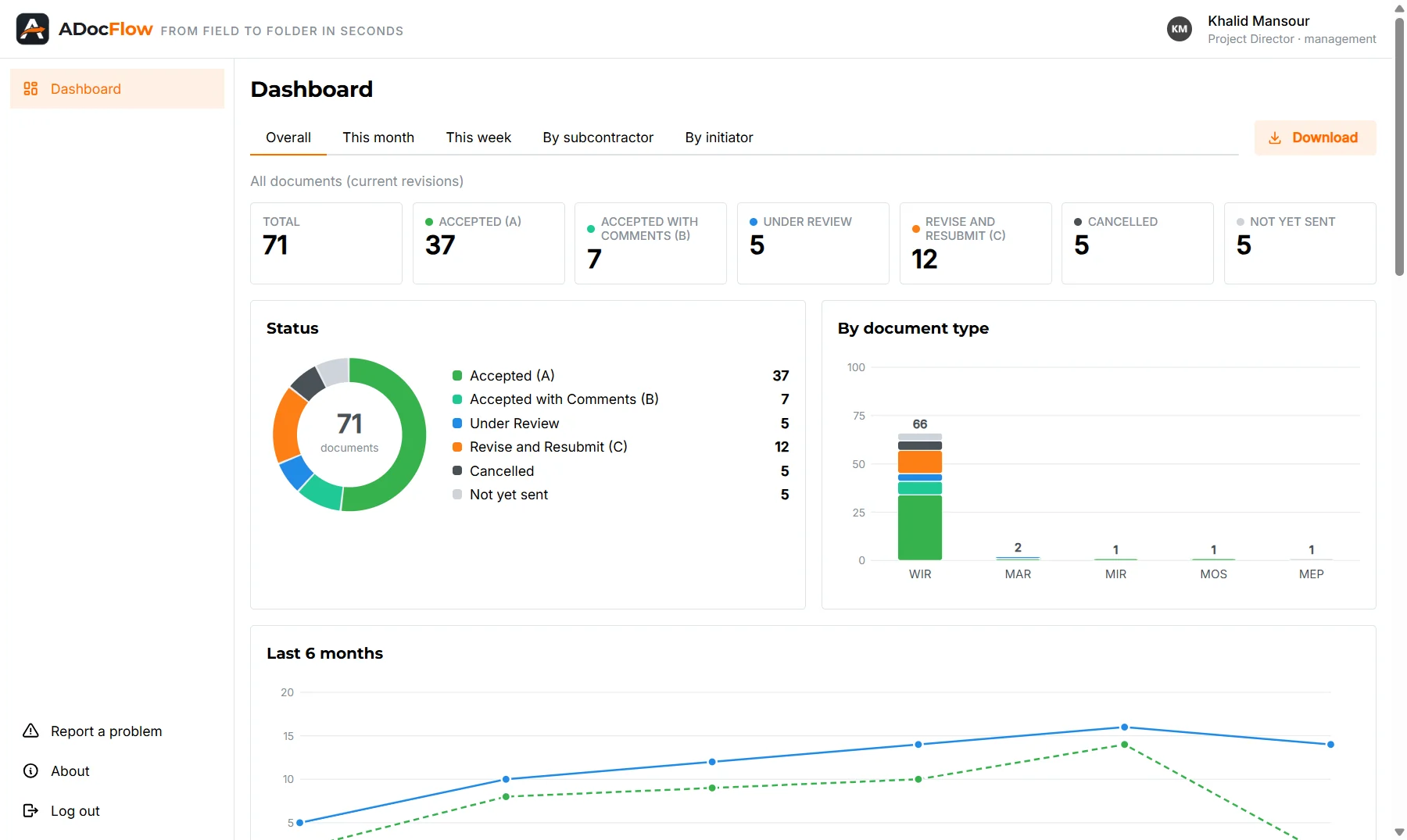Click the highest blue line point

point(1124,727)
